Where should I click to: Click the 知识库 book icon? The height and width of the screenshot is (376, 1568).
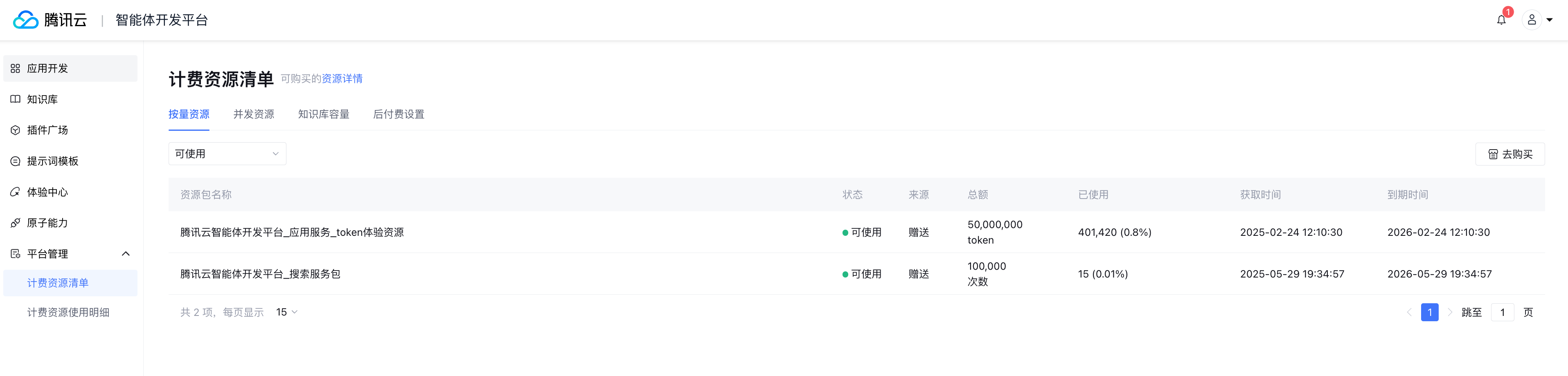(15, 99)
